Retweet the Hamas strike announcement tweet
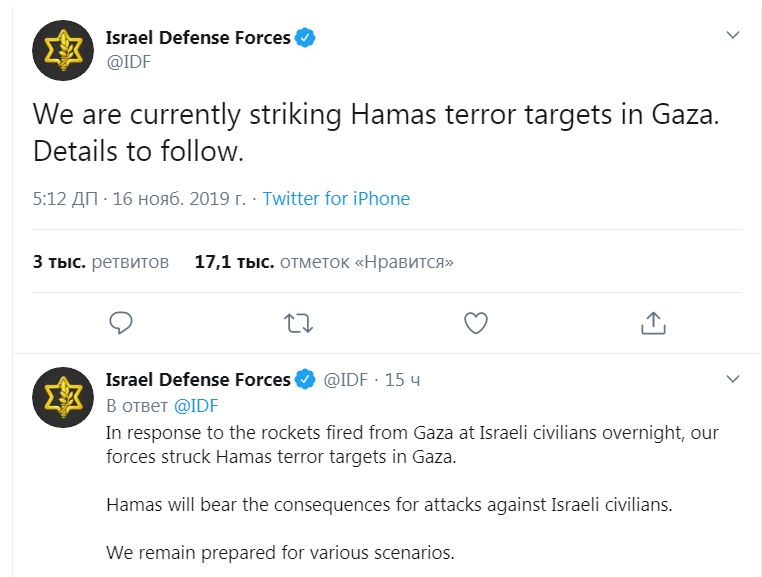Screen dimensions: 762x577 (x=298, y=323)
